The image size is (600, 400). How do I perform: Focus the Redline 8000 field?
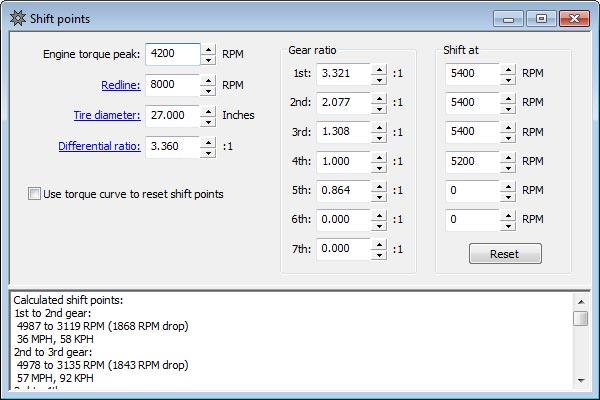click(173, 85)
